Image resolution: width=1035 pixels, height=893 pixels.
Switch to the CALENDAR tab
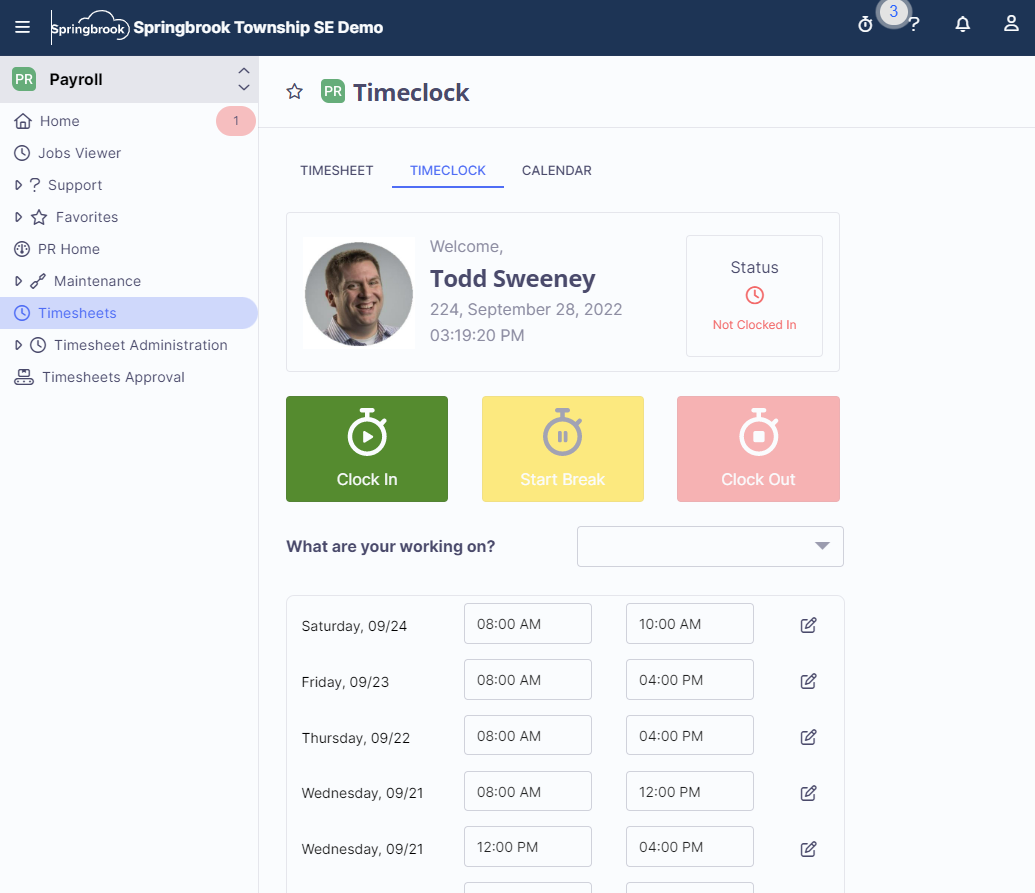point(556,170)
